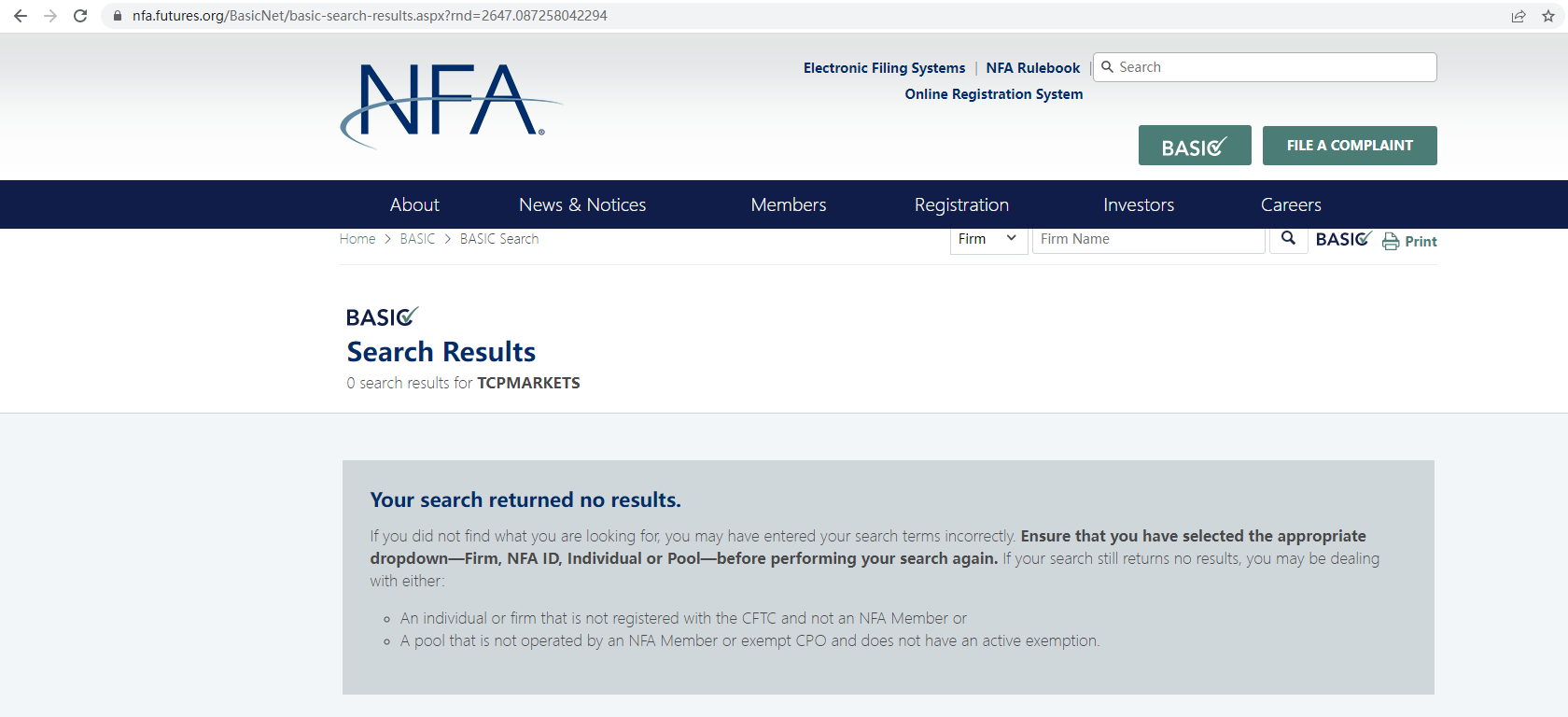Click the share page icon in address bar

1519,16
